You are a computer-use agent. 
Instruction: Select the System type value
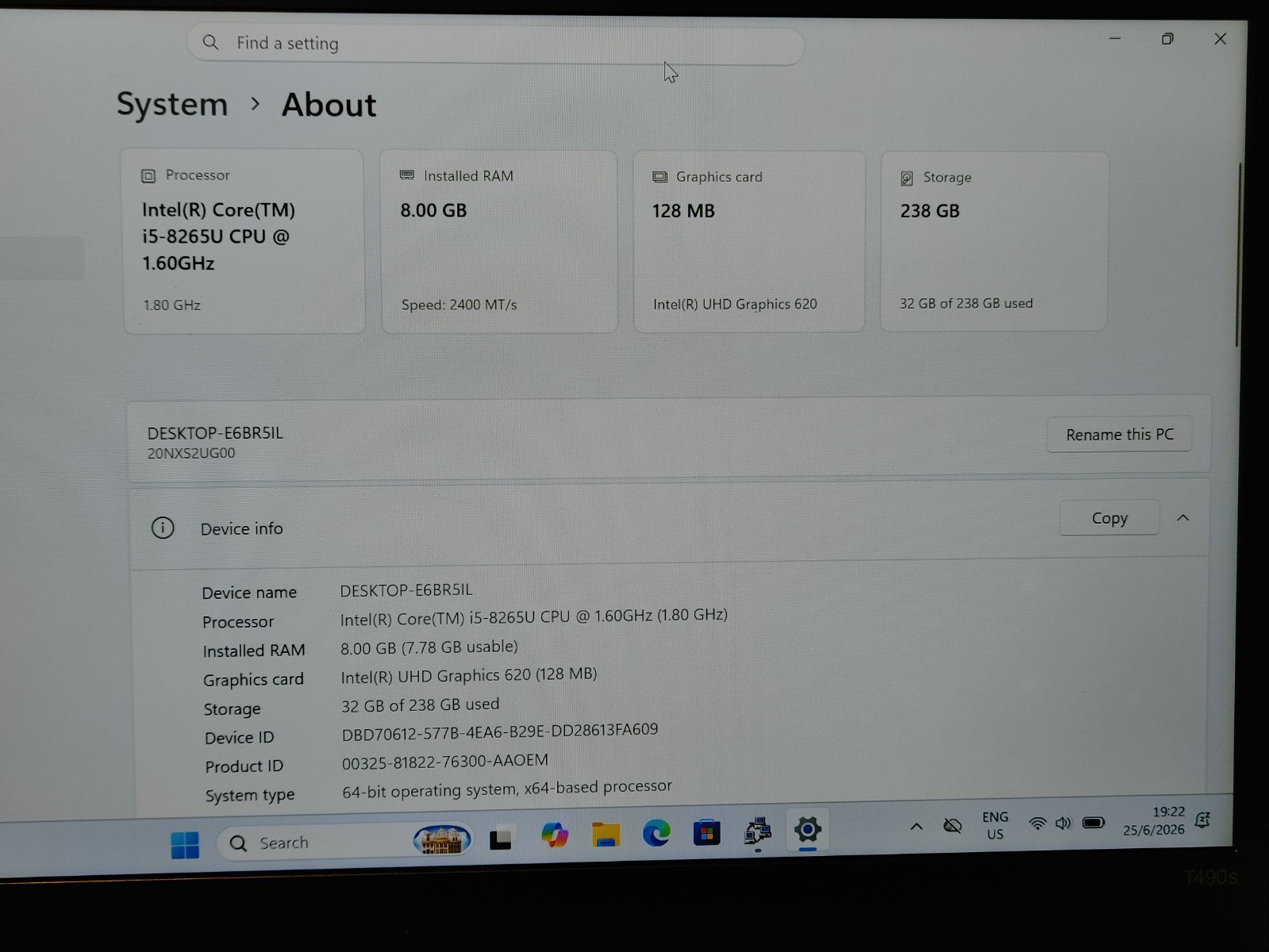(x=507, y=788)
